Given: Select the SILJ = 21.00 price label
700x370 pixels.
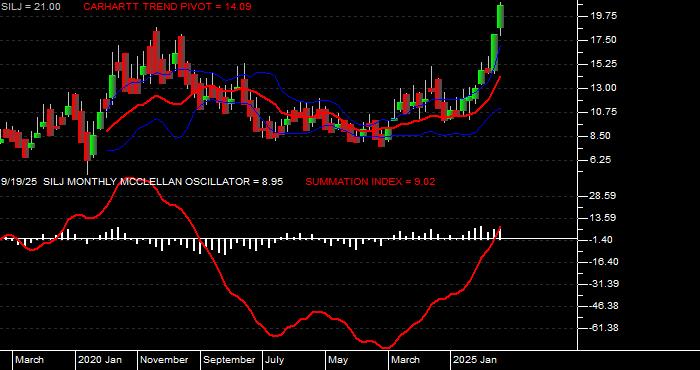Looking at the screenshot, I should click(31, 7).
